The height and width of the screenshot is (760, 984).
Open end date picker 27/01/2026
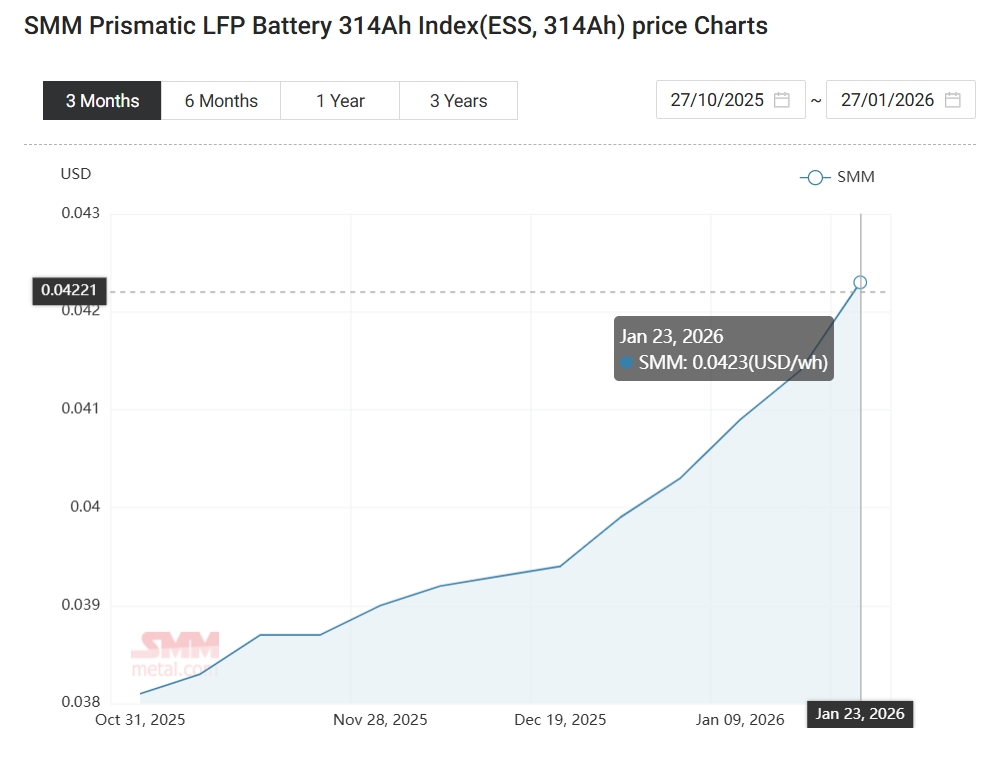pyautogui.click(x=887, y=100)
